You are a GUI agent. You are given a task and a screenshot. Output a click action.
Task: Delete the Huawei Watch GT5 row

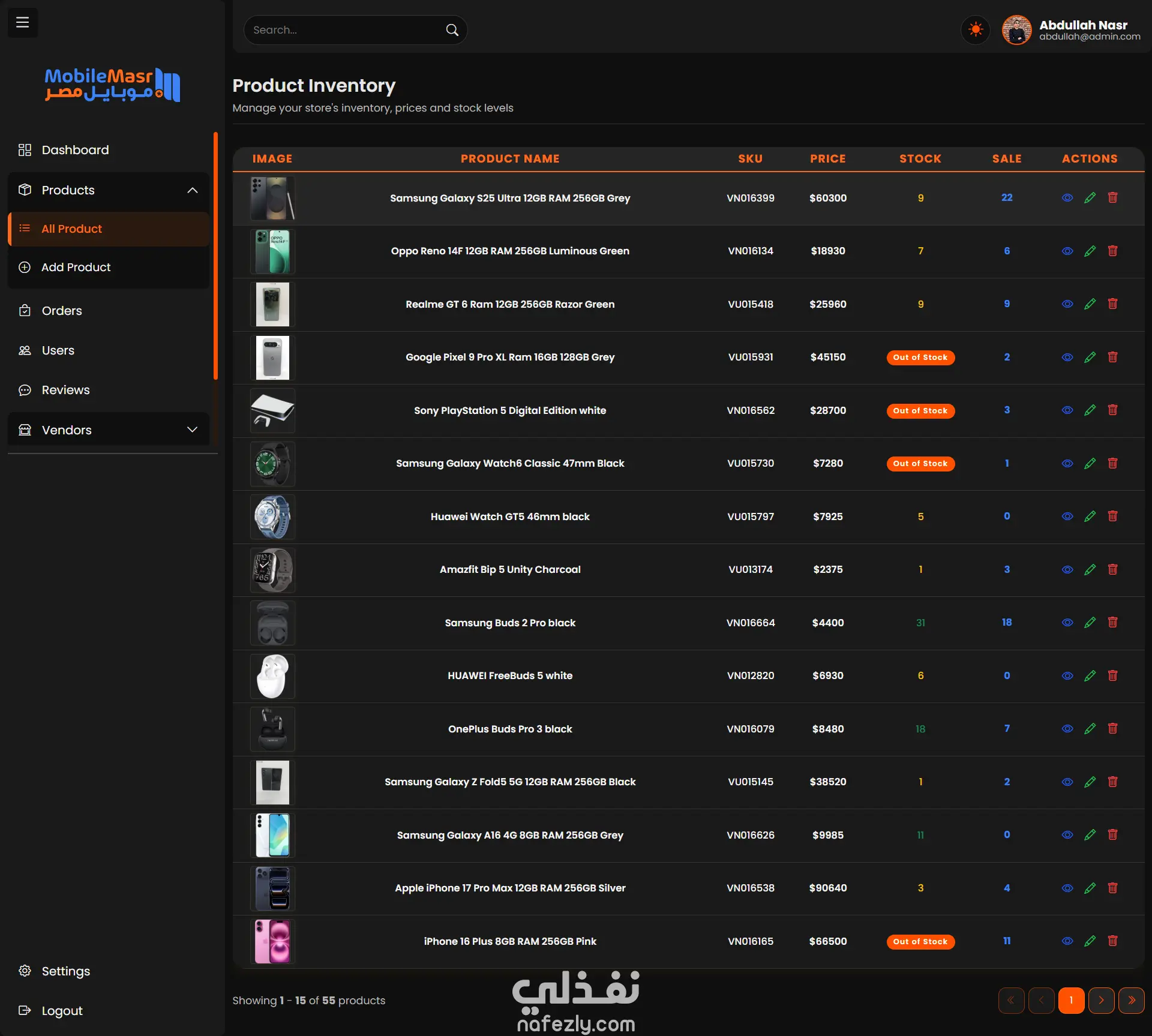(1112, 517)
